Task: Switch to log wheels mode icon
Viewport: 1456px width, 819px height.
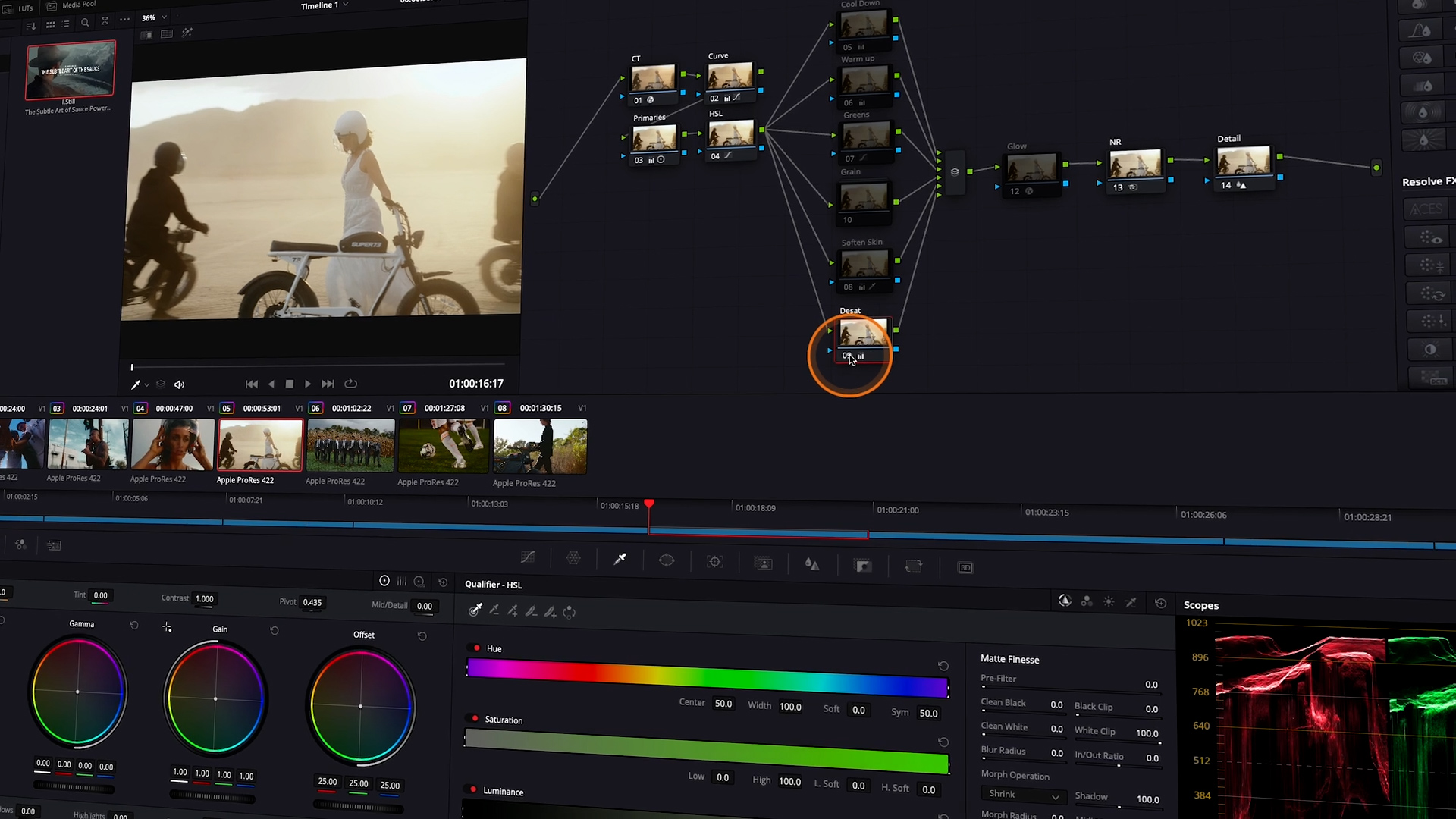Action: click(x=419, y=582)
